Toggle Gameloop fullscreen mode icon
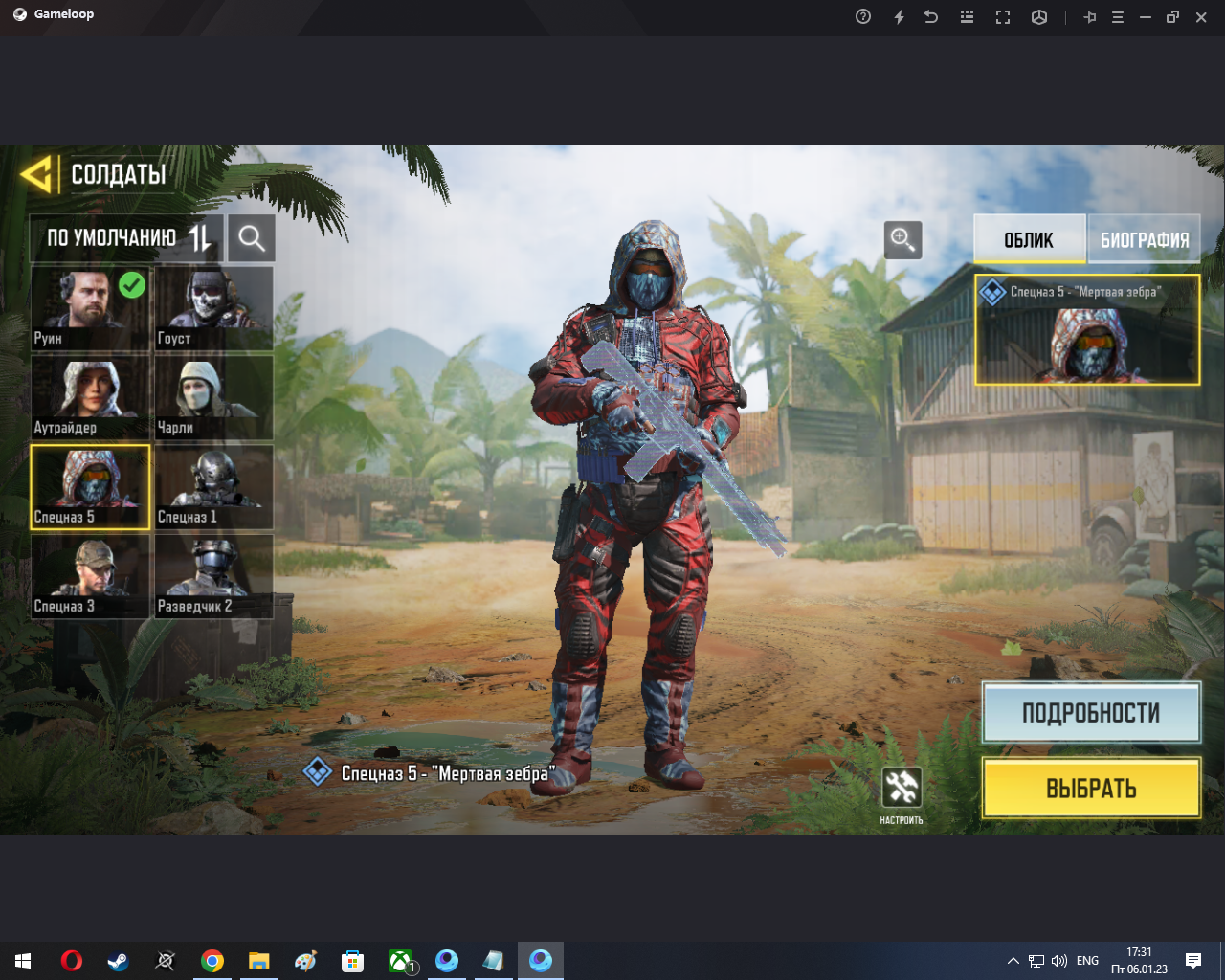This screenshot has width=1225, height=980. point(1003,17)
